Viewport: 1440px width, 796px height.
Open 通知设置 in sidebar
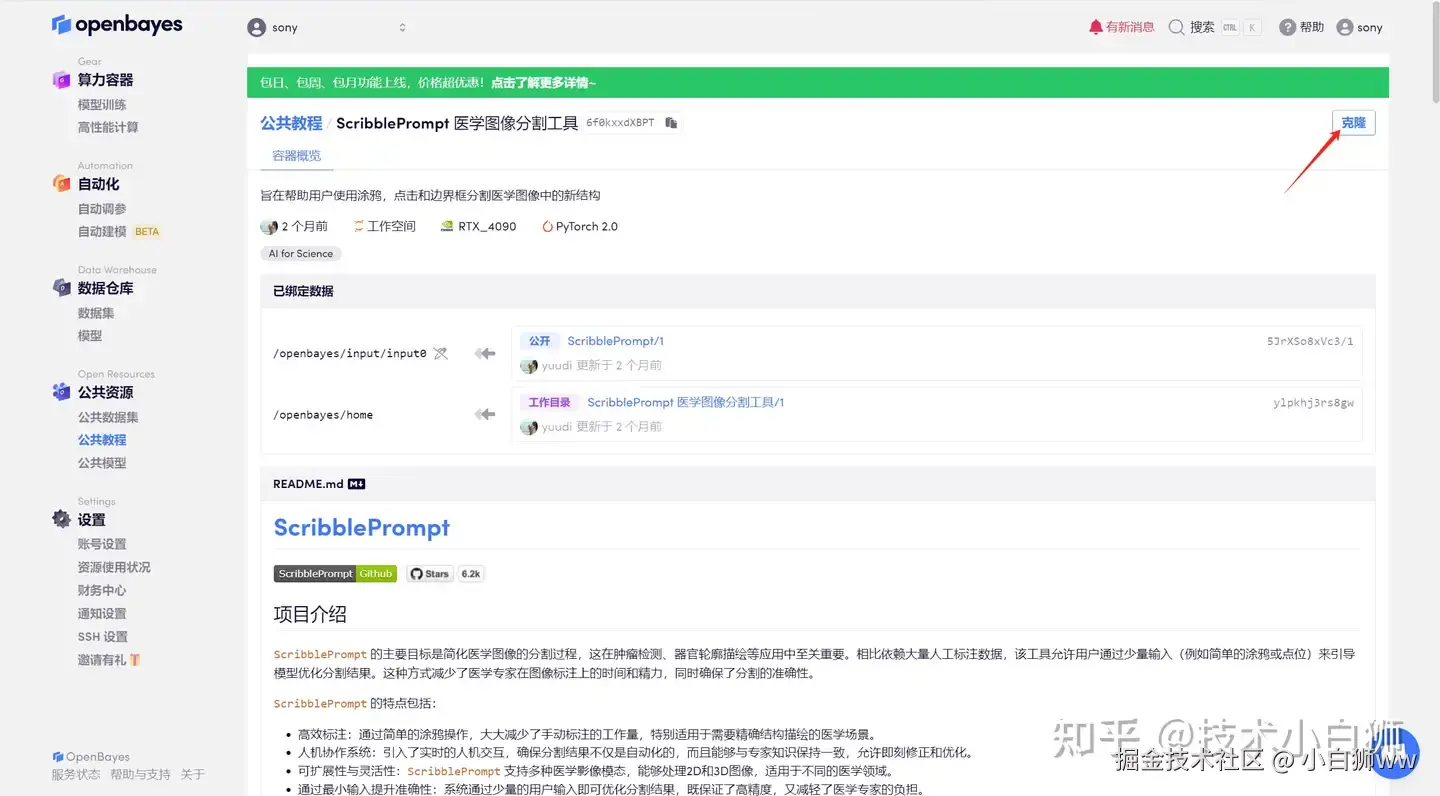(x=102, y=614)
